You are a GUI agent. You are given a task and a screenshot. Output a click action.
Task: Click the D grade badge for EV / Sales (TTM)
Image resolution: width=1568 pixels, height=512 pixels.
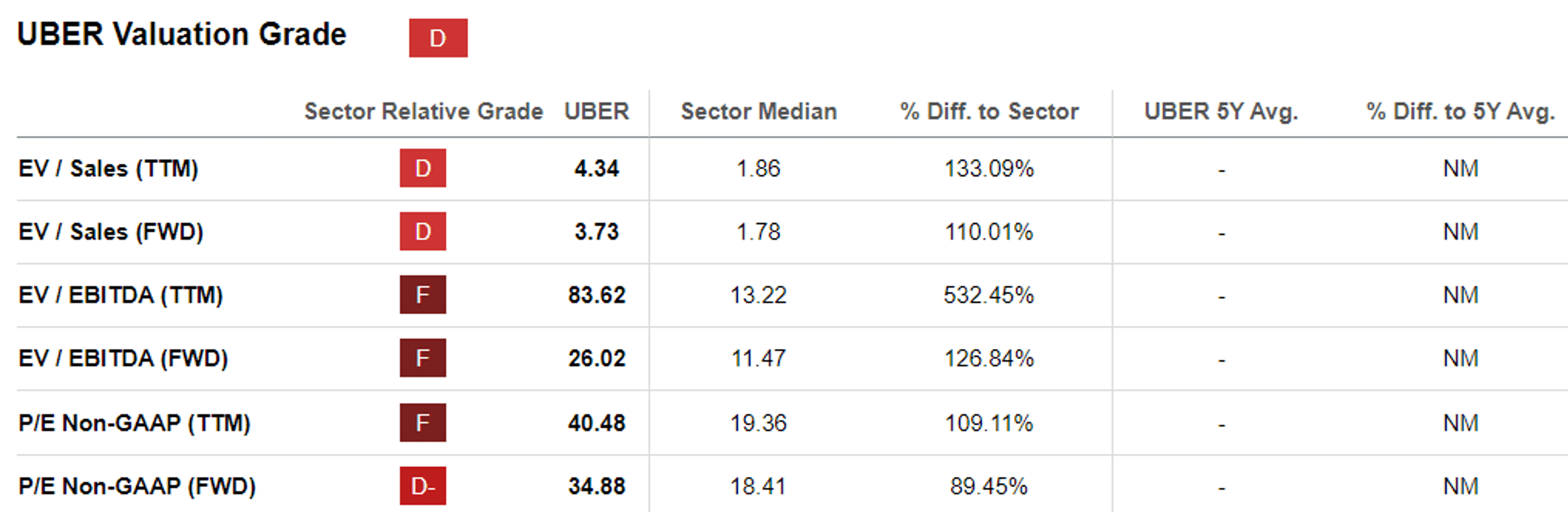tap(422, 168)
